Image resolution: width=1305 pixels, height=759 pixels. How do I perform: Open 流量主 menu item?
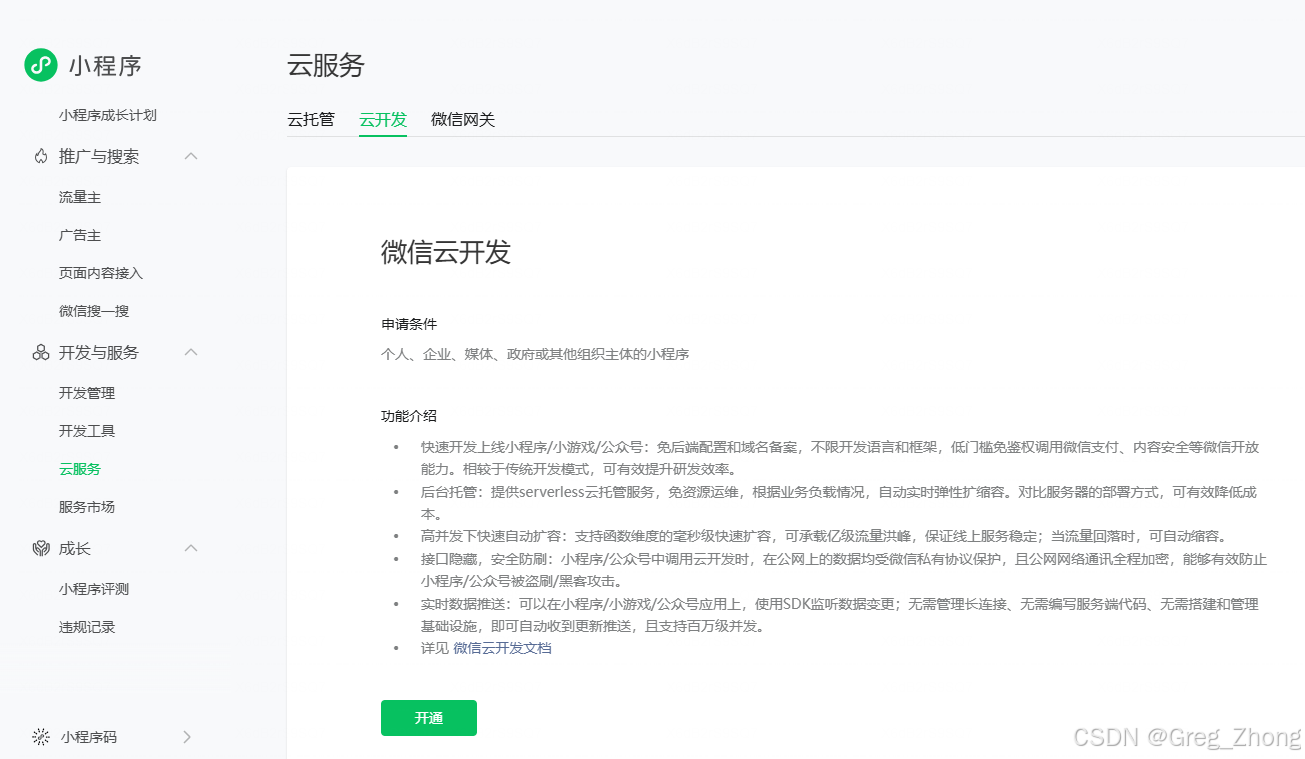[80, 198]
